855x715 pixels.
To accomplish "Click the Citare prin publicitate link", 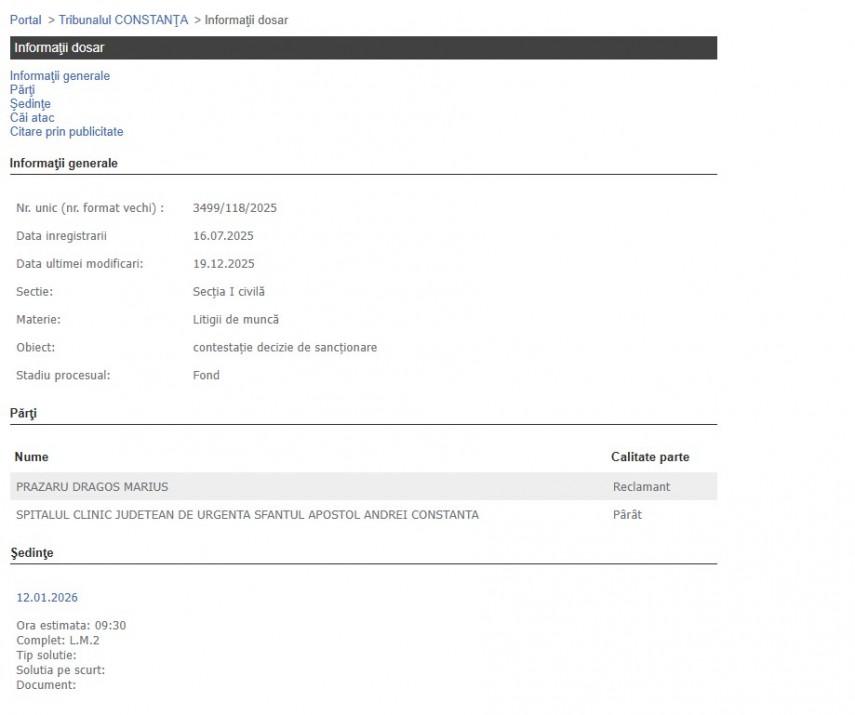I will (x=67, y=132).
